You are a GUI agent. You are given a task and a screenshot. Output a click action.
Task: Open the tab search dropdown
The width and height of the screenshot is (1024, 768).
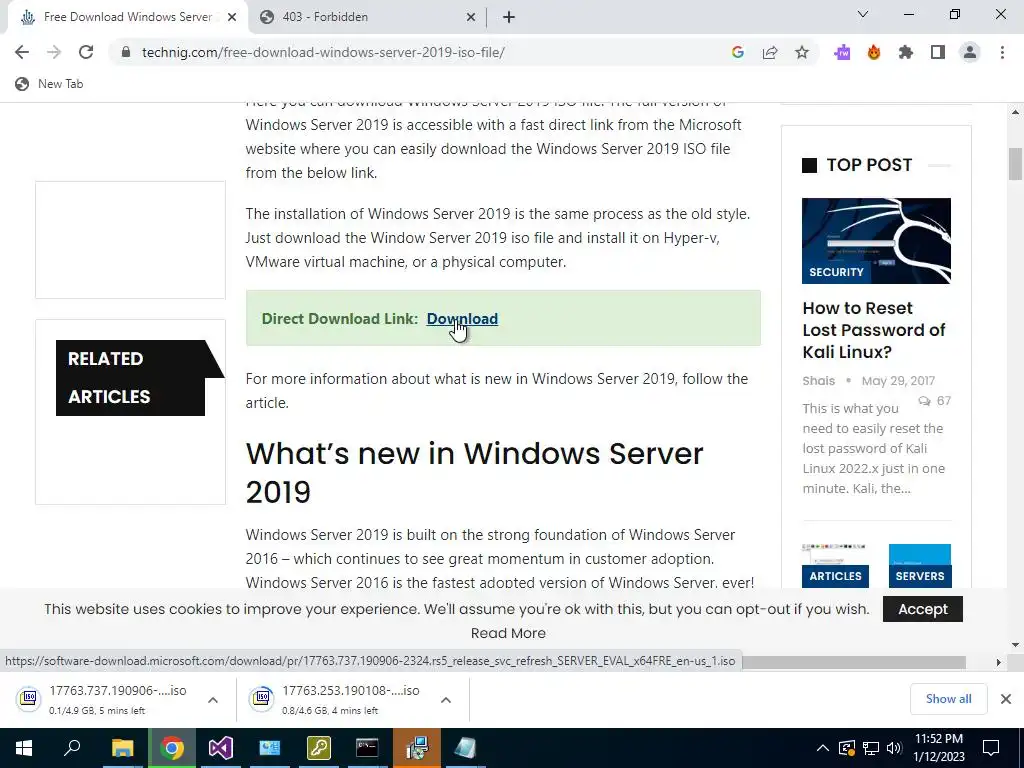863,14
